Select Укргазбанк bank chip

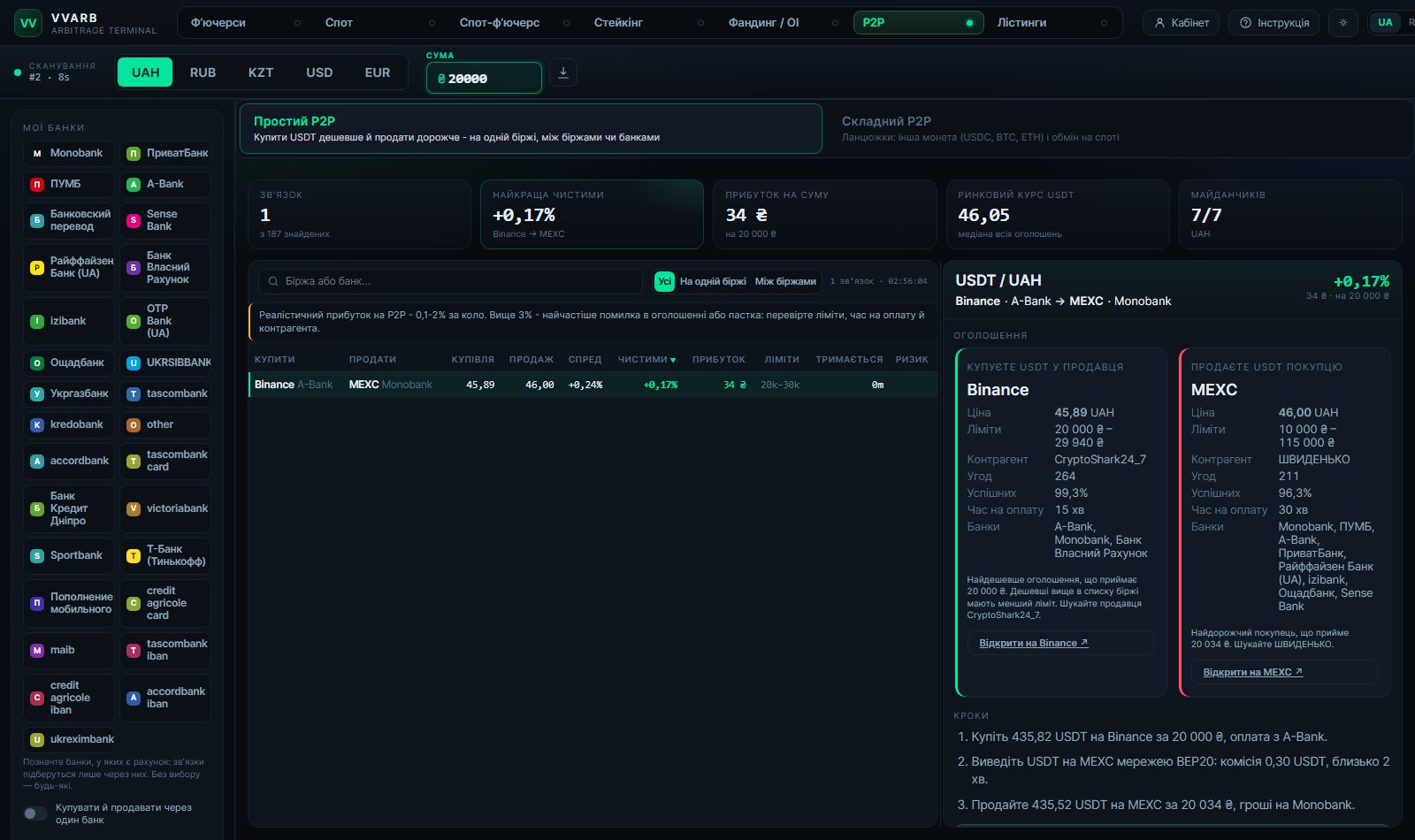(x=69, y=394)
